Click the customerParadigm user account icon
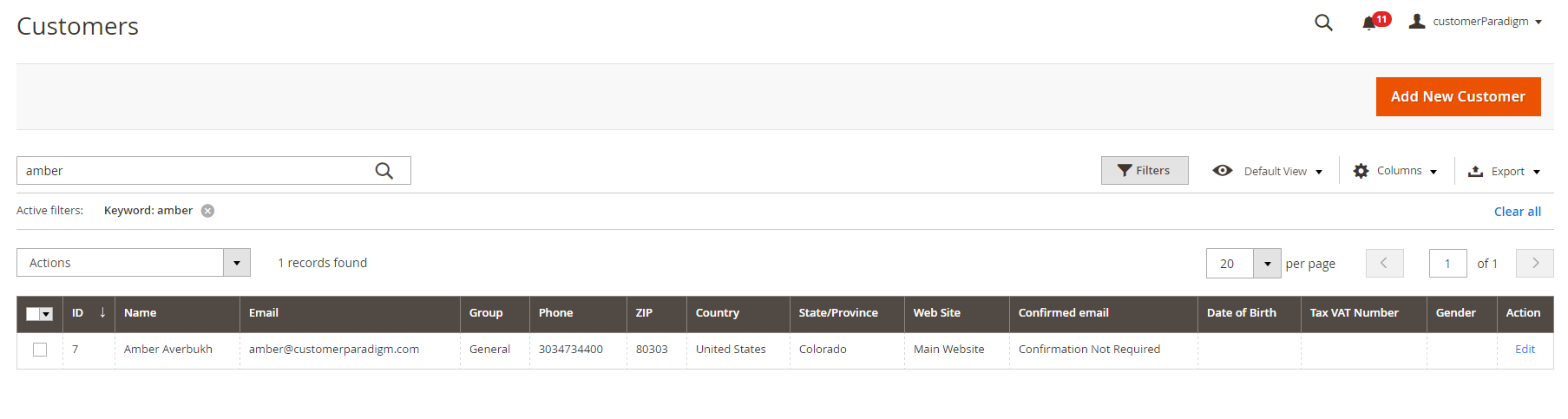 [x=1417, y=22]
